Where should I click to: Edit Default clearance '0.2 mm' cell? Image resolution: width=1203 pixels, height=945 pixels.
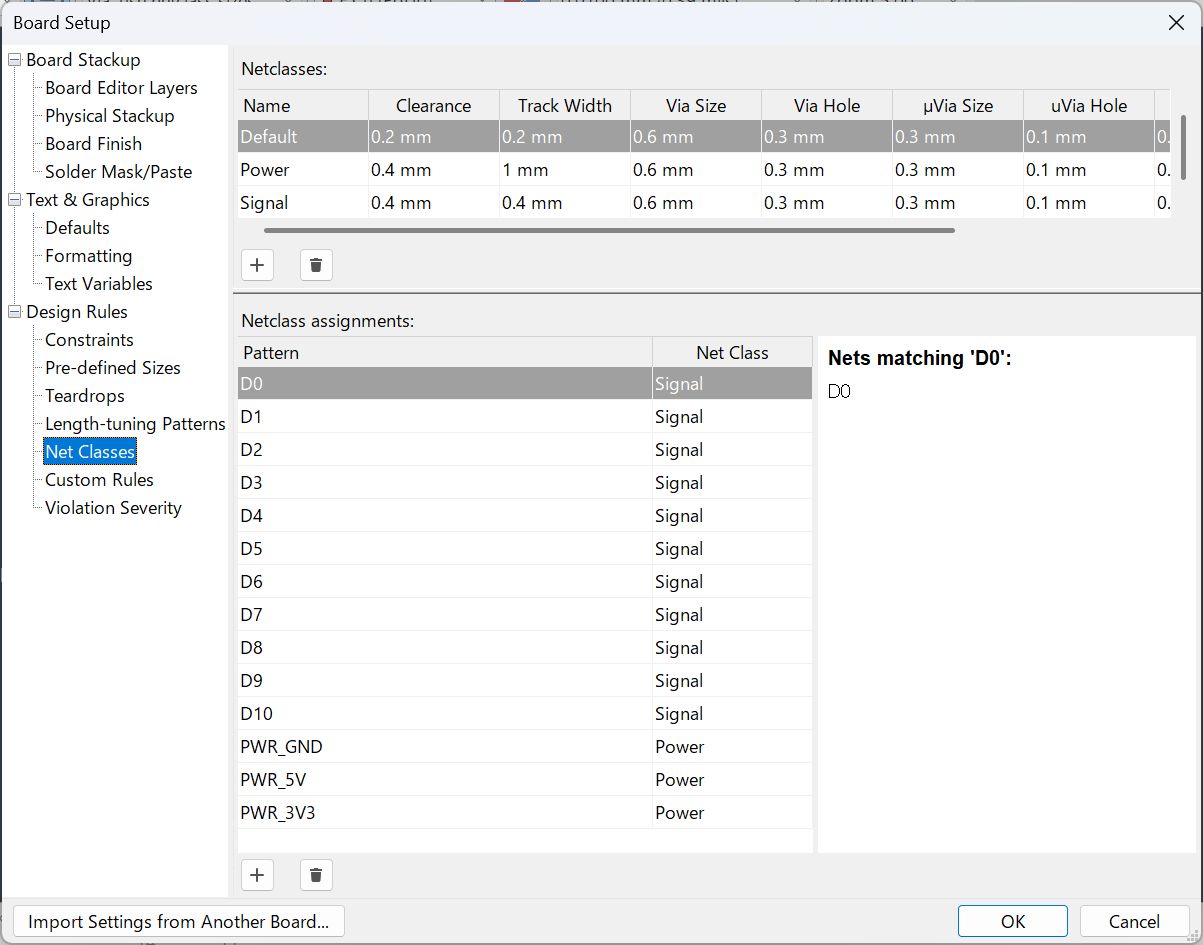pyautogui.click(x=434, y=137)
